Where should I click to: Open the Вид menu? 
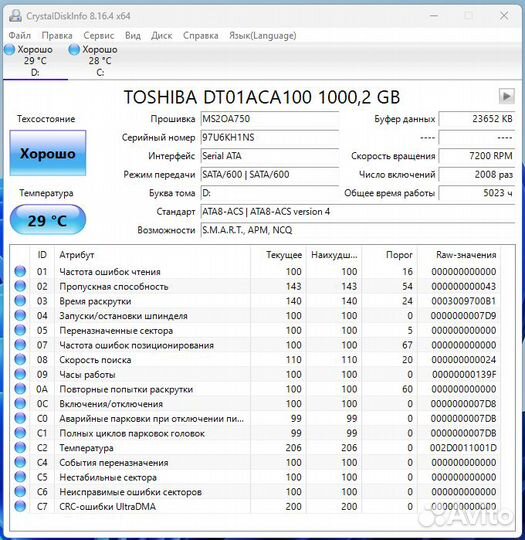(133, 35)
